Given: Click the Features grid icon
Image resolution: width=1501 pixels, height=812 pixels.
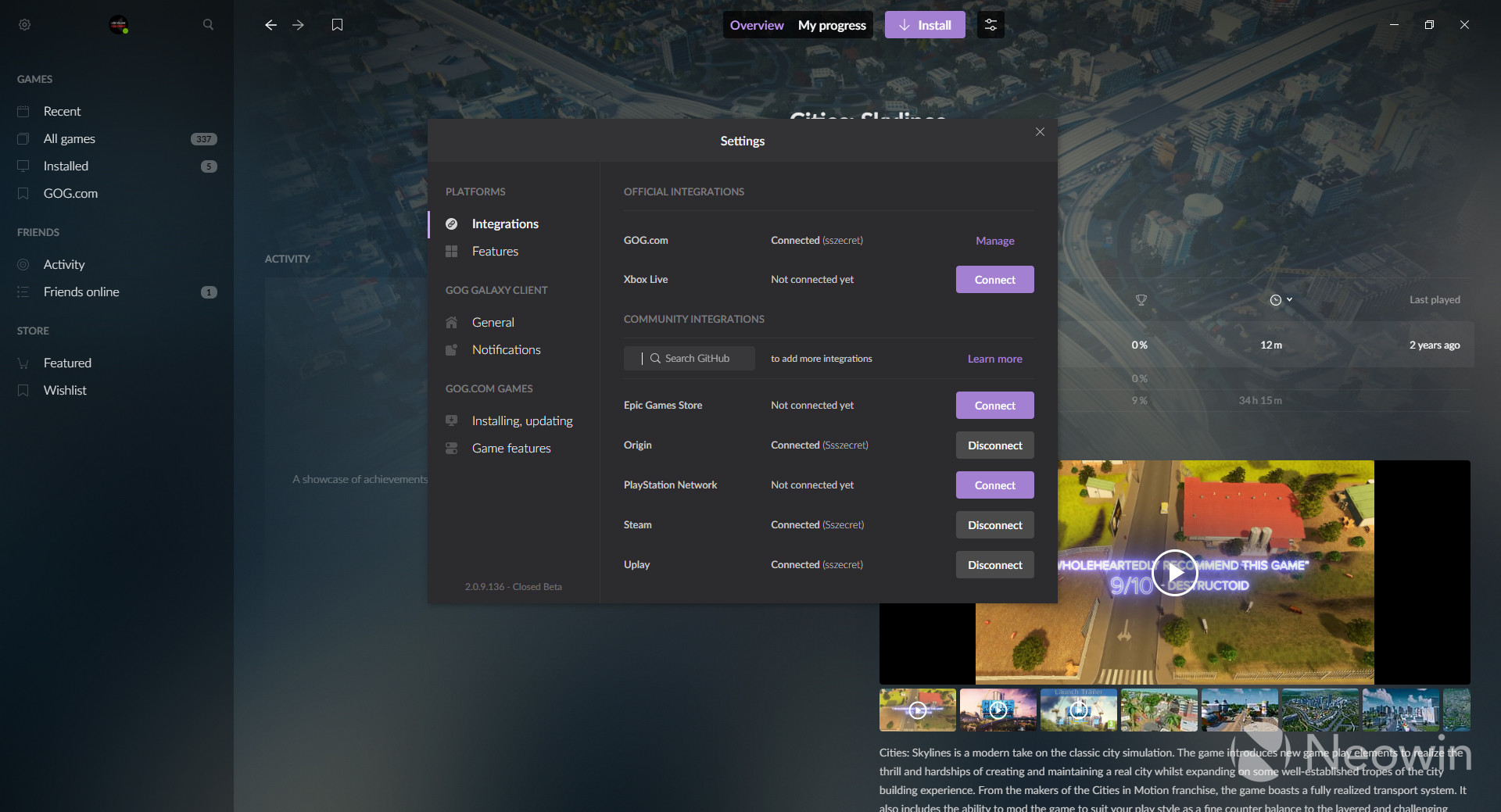Looking at the screenshot, I should [451, 251].
